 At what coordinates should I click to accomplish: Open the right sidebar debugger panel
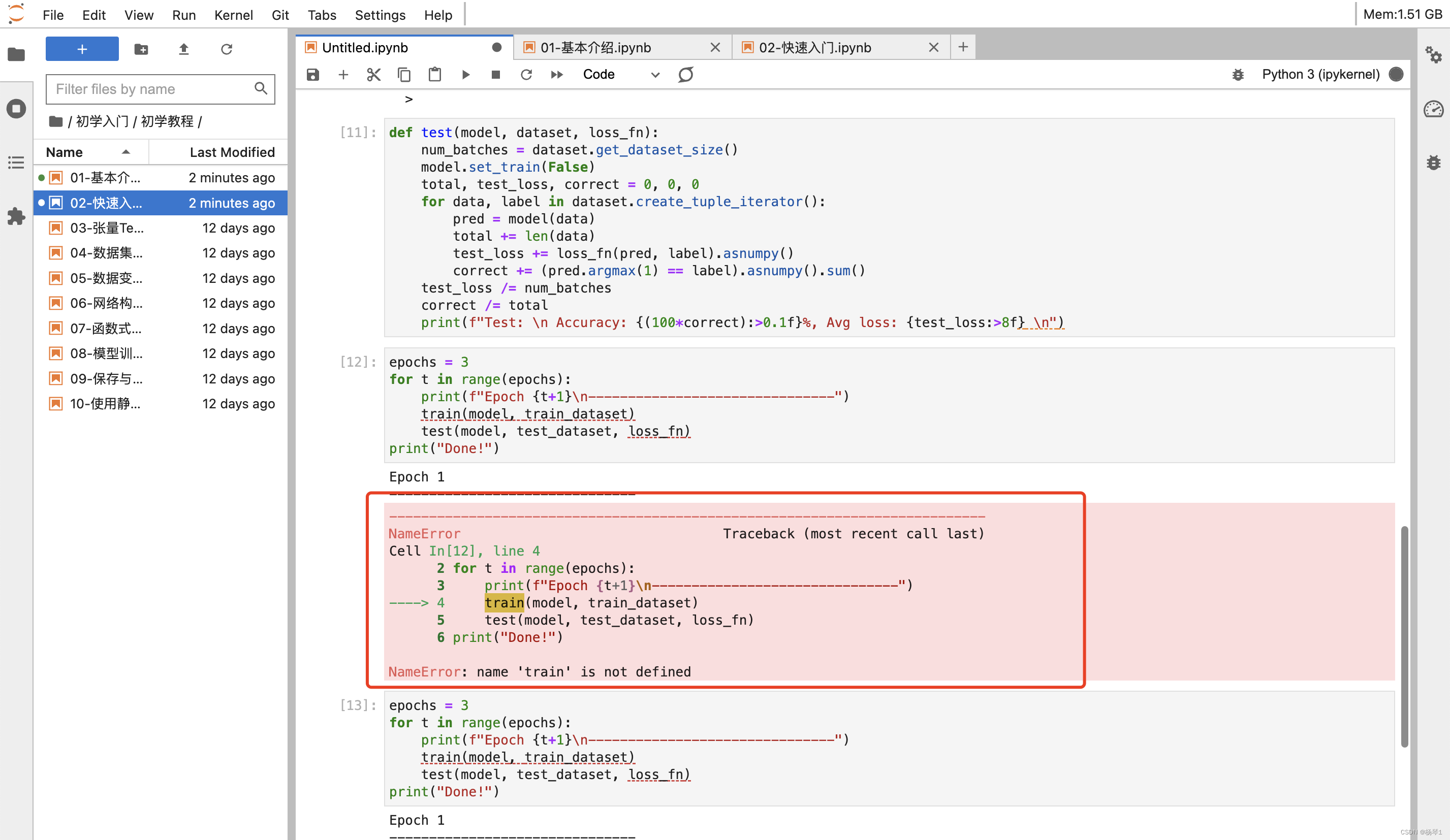1433,163
